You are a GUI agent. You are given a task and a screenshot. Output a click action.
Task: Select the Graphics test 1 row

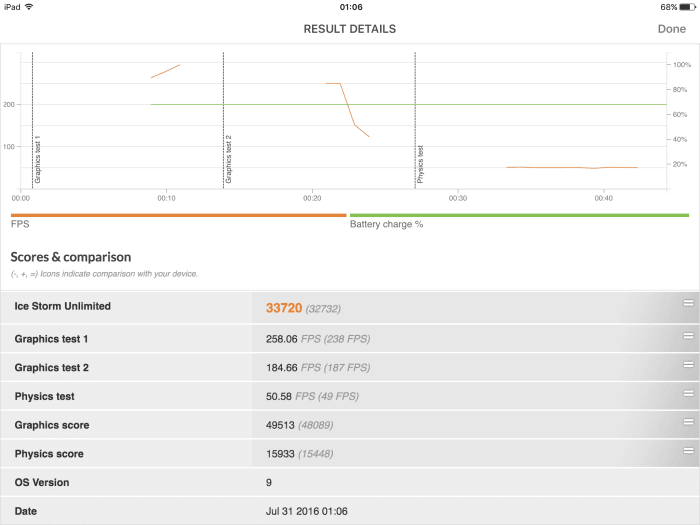[350, 339]
